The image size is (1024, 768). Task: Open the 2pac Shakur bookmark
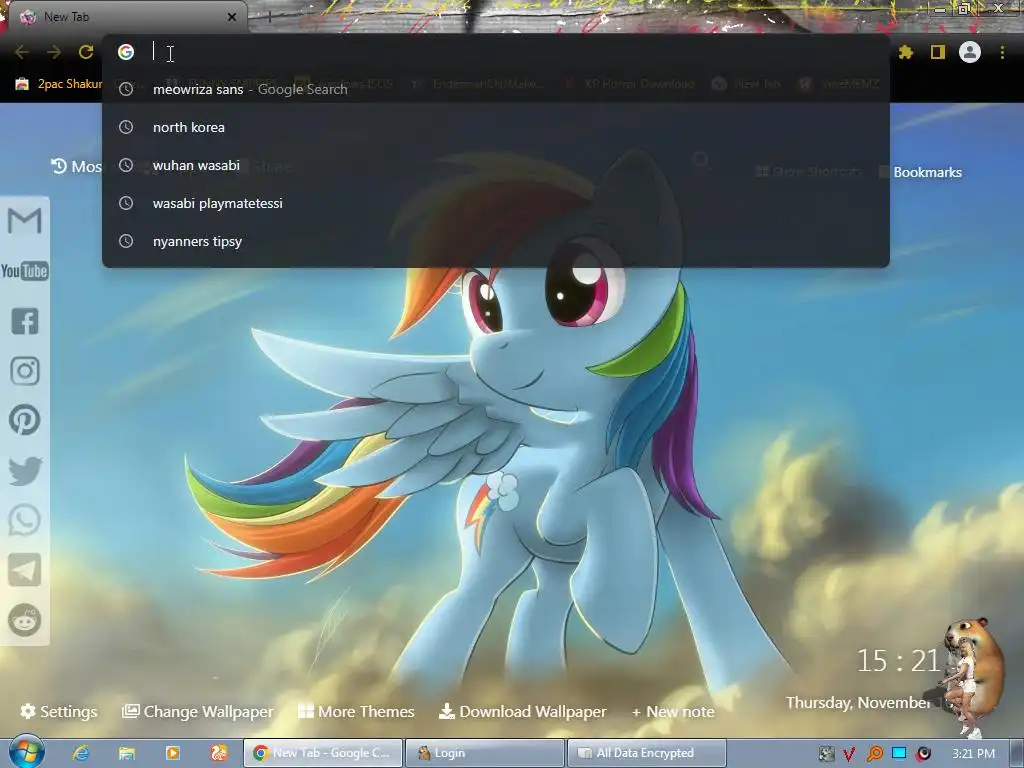[59, 84]
